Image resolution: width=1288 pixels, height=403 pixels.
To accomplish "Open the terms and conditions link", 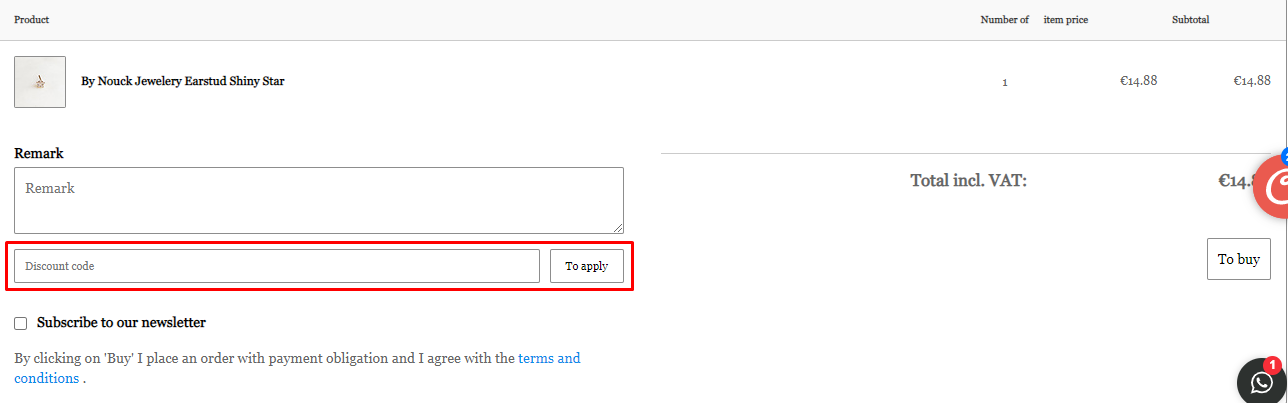I will click(297, 368).
